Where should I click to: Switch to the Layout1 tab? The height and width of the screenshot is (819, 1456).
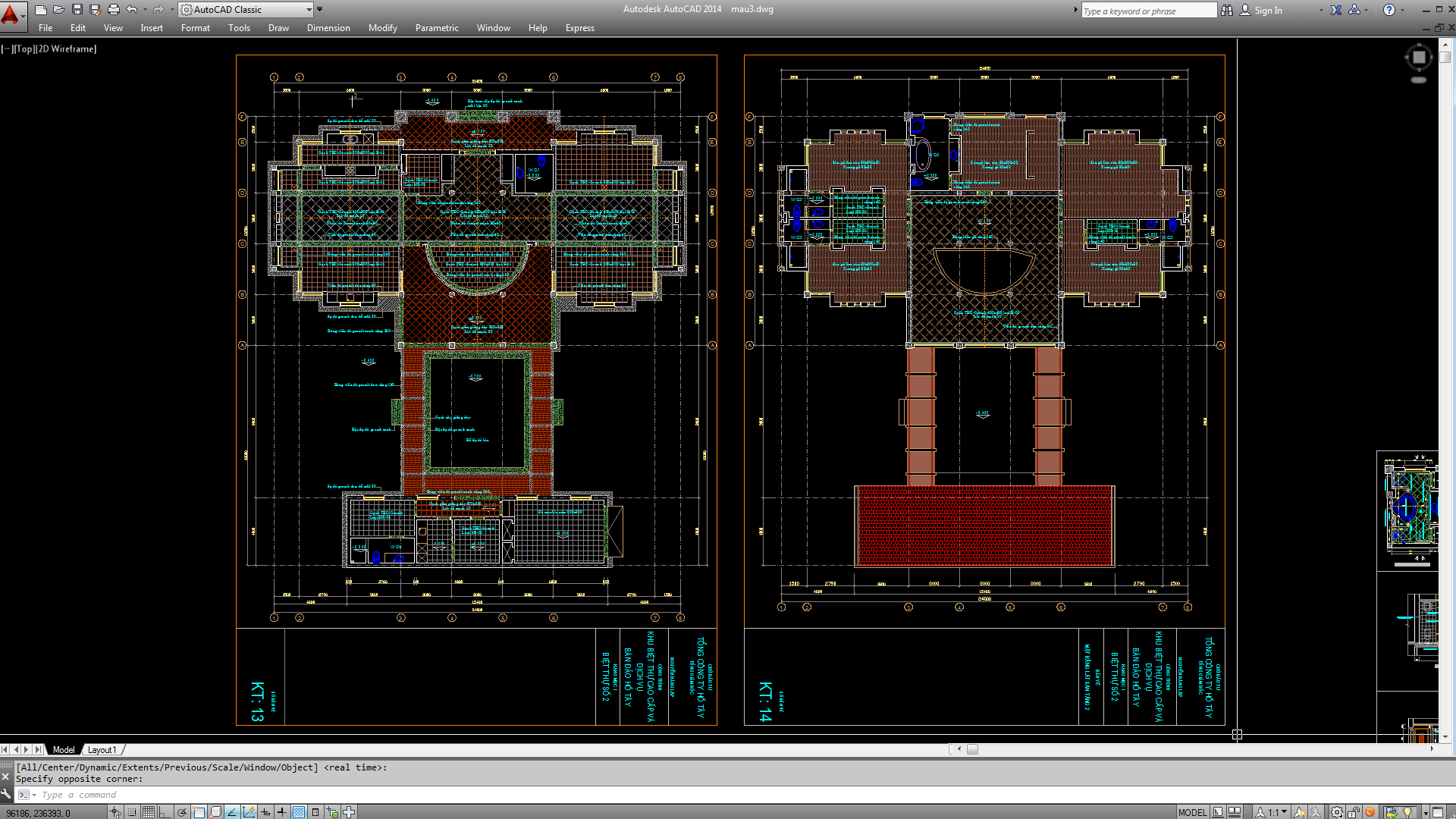102,750
